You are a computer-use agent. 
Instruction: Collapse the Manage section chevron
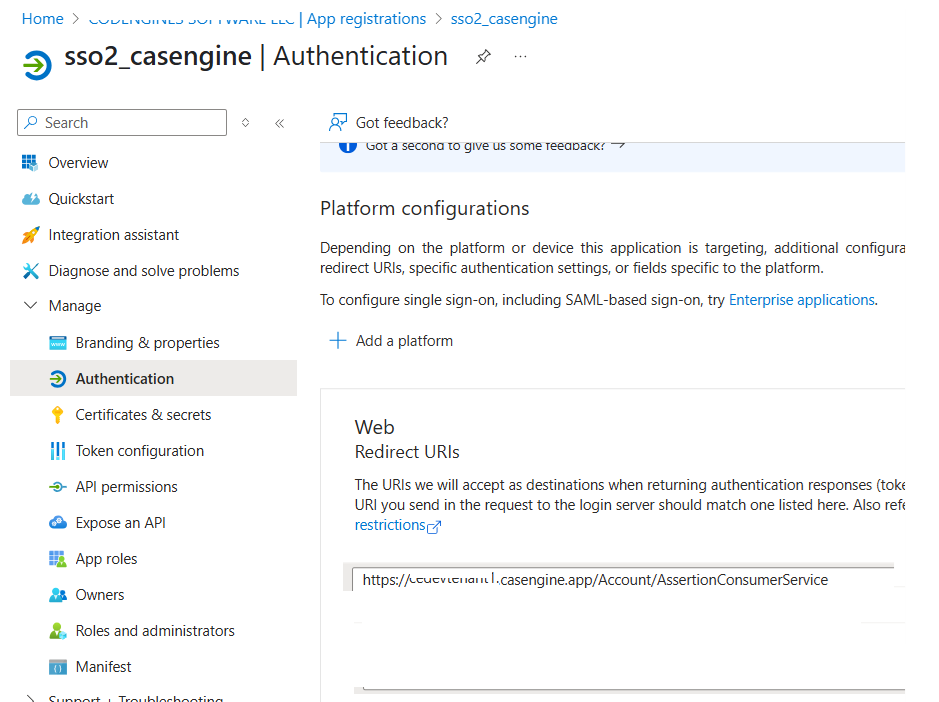point(30,305)
